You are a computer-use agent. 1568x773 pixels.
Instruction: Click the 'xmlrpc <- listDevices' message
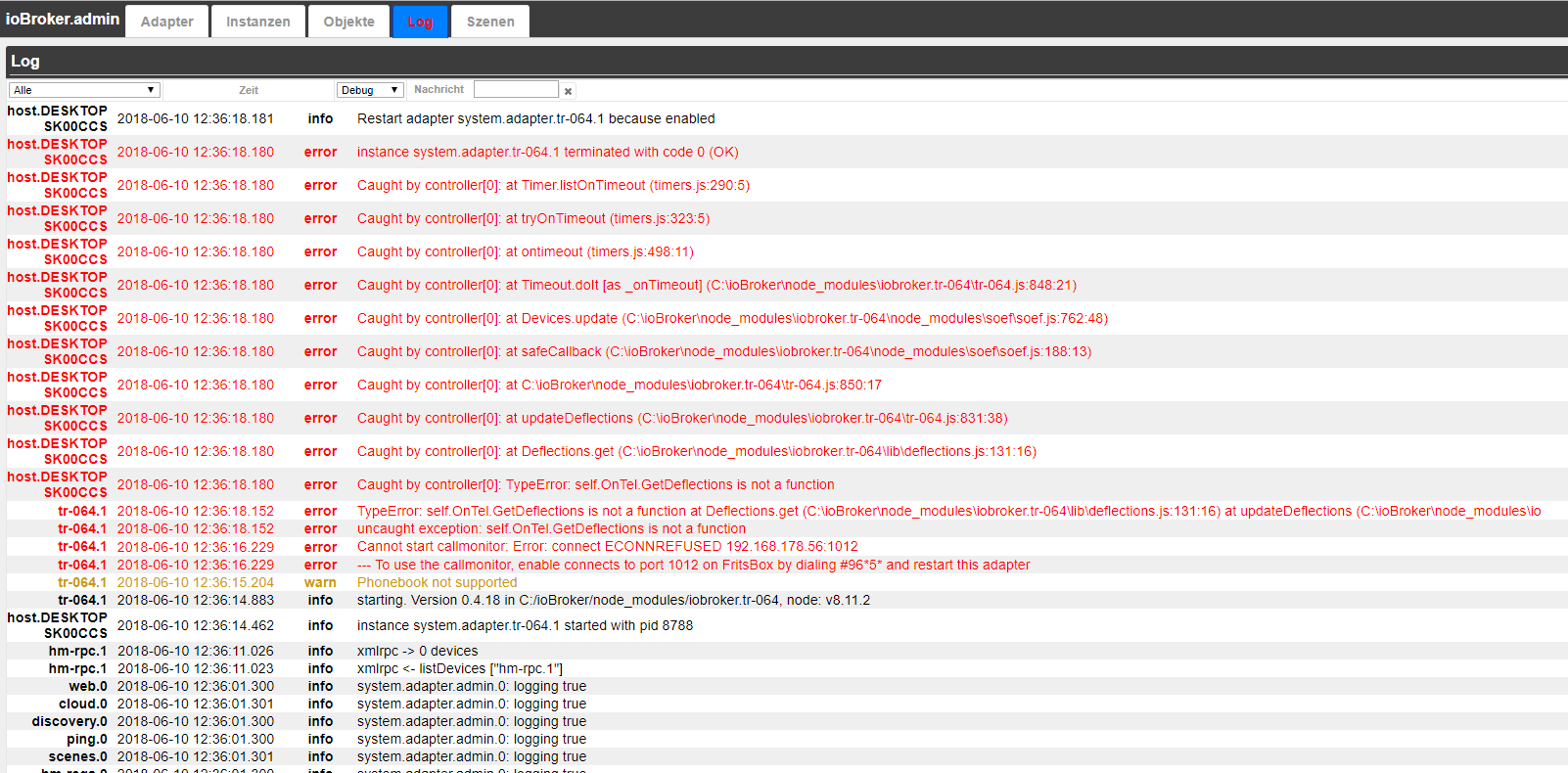[x=460, y=668]
